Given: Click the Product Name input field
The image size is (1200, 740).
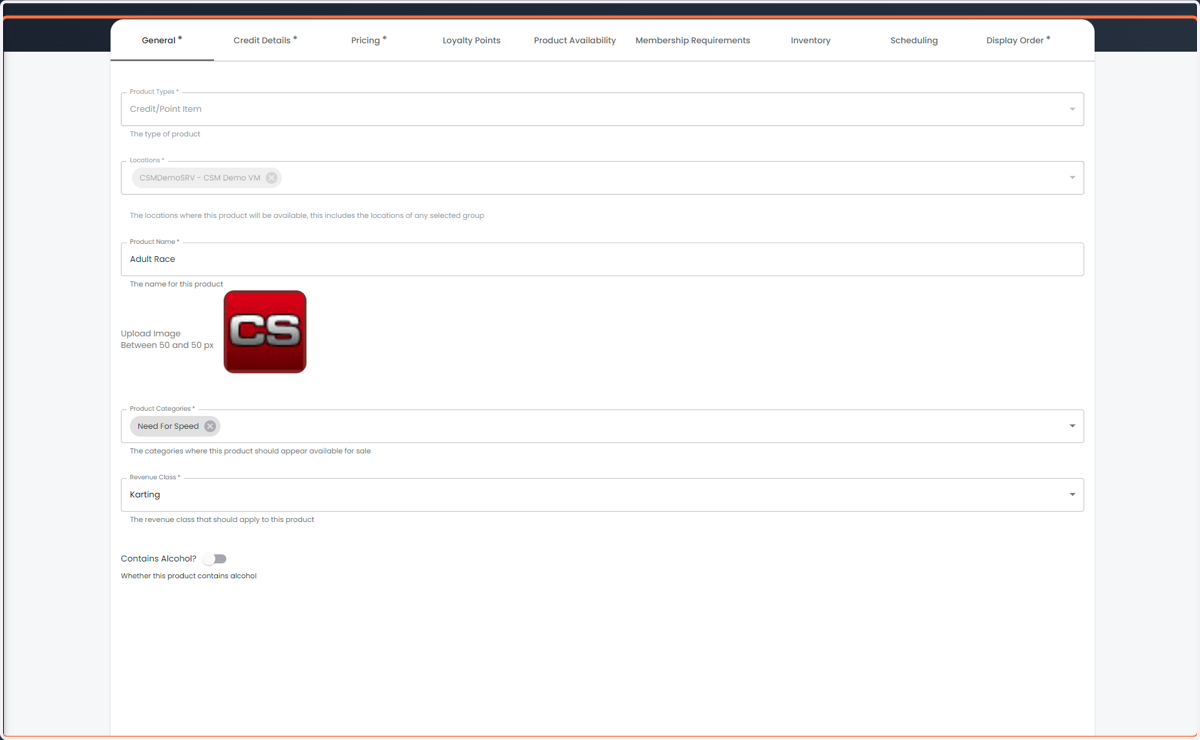Looking at the screenshot, I should [602, 259].
